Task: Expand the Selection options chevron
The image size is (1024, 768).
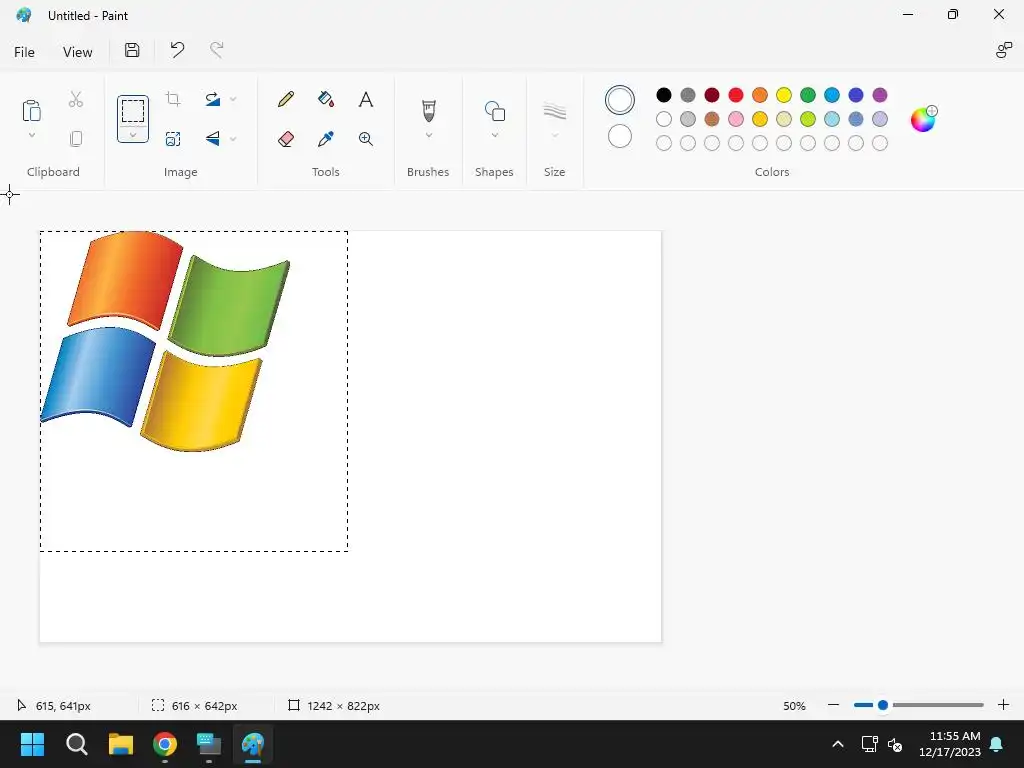Action: tap(133, 135)
